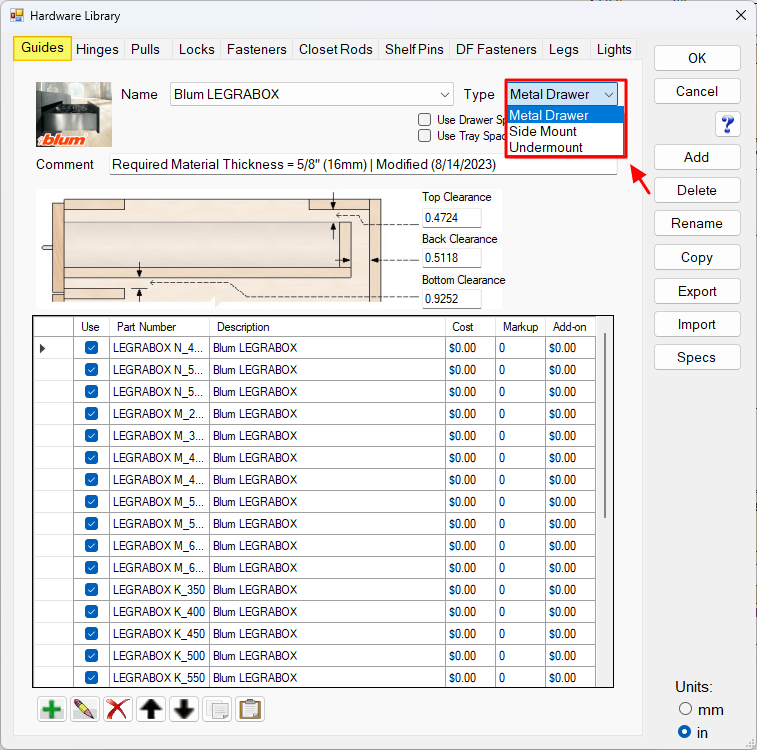
Task: Switch to the Hinges tab
Action: coord(97,49)
